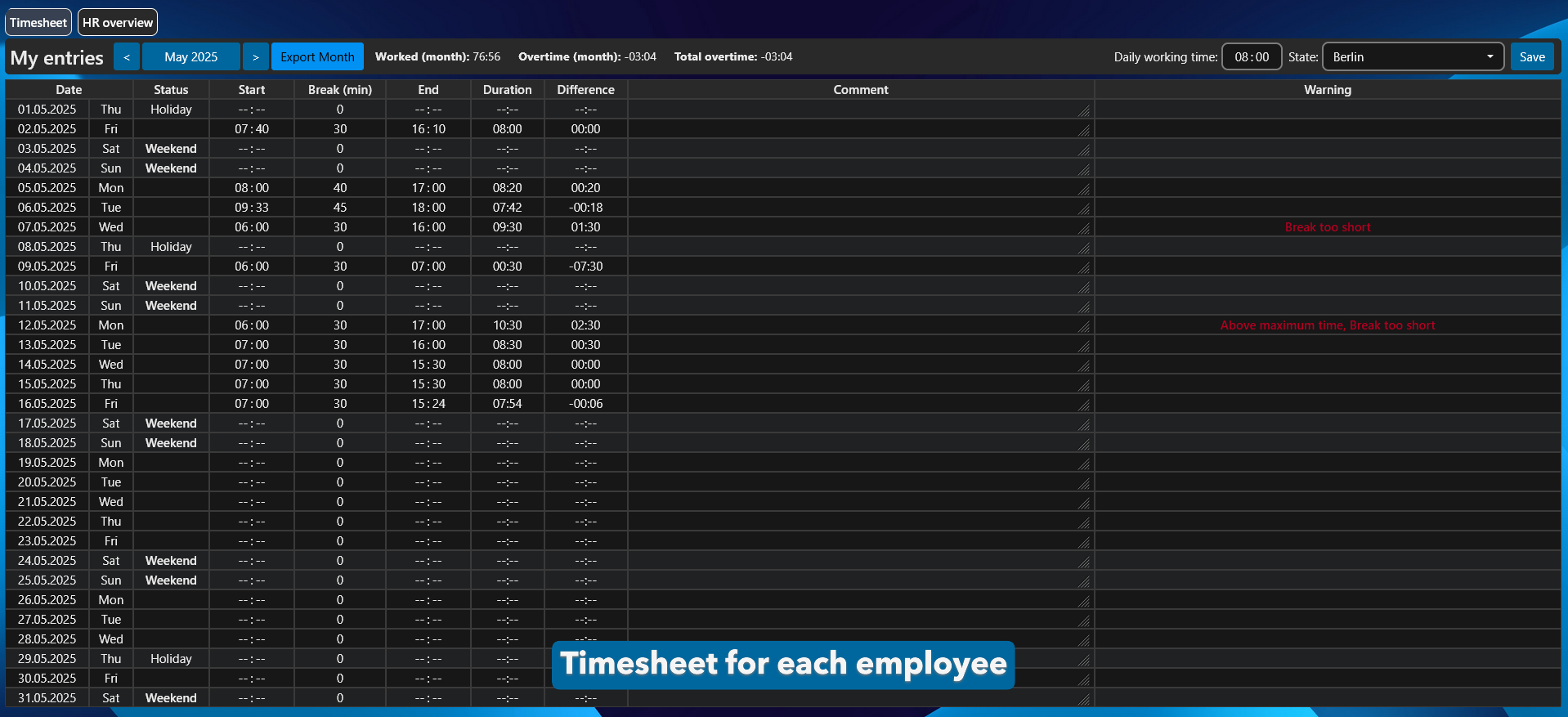1568x717 pixels.
Task: Click the Total overtime -03:04 summary
Action: click(x=733, y=56)
